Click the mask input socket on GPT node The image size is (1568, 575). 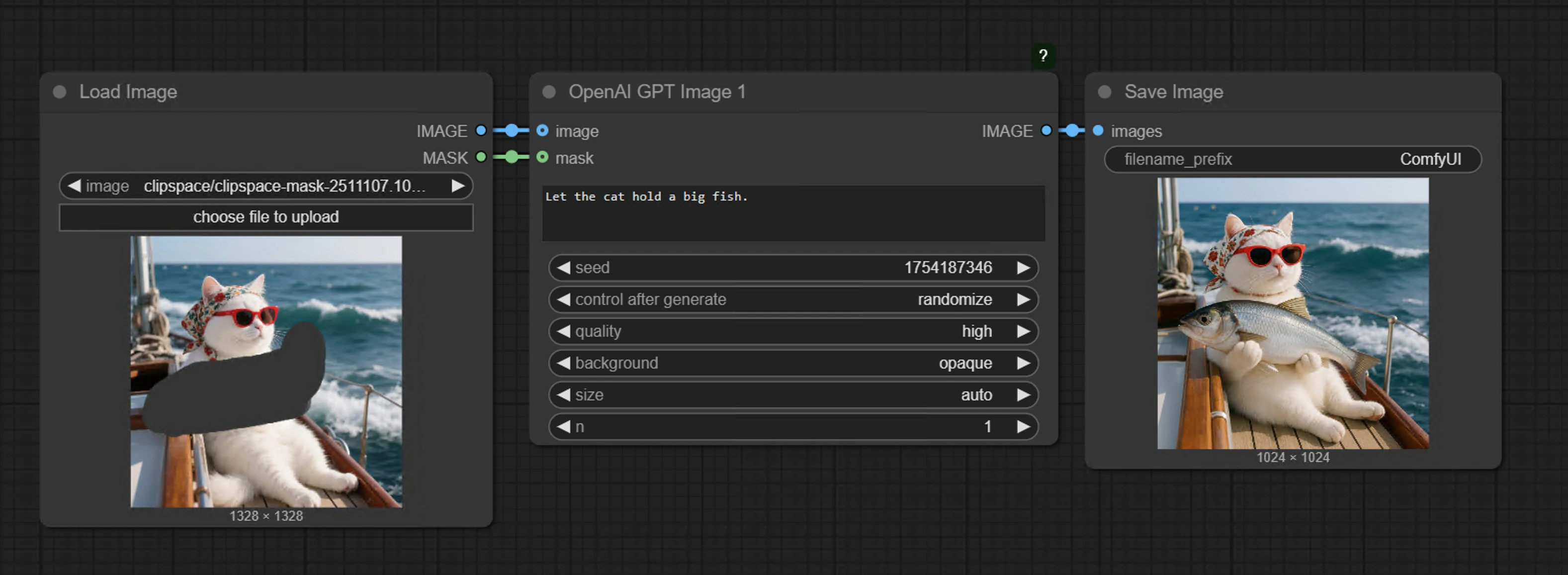(542, 158)
